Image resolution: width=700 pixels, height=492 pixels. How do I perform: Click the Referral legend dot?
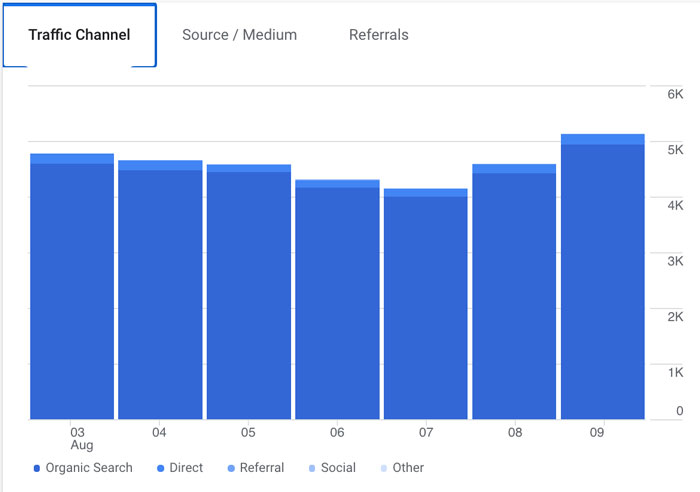(231, 468)
